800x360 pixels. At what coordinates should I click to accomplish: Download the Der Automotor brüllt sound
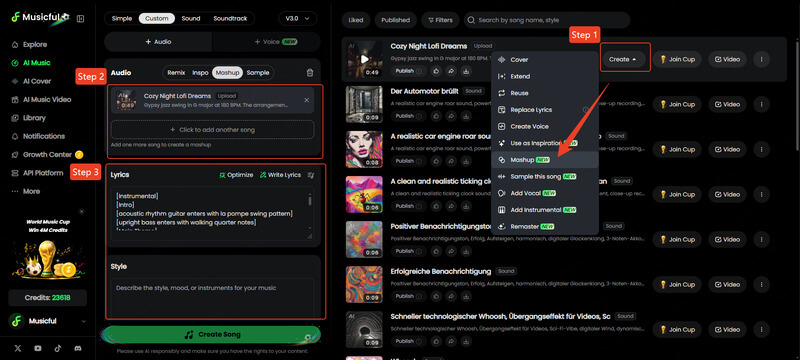[465, 116]
